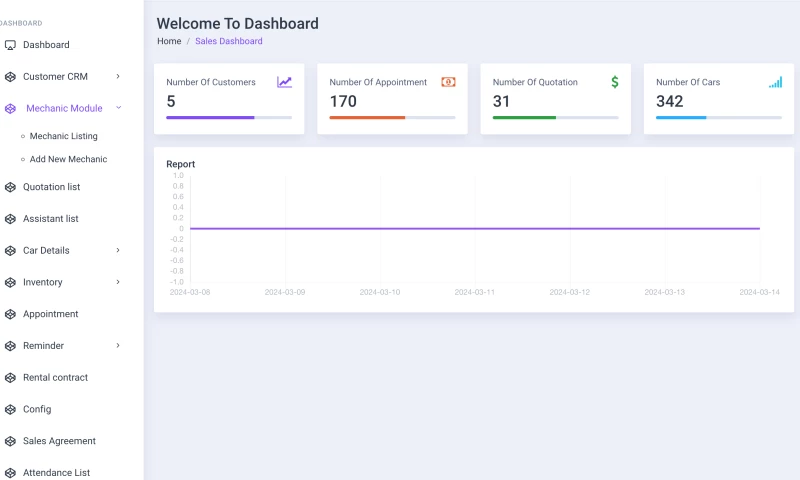Click the monitor icon beside Dashboard
800x480 pixels.
pyautogui.click(x=10, y=45)
